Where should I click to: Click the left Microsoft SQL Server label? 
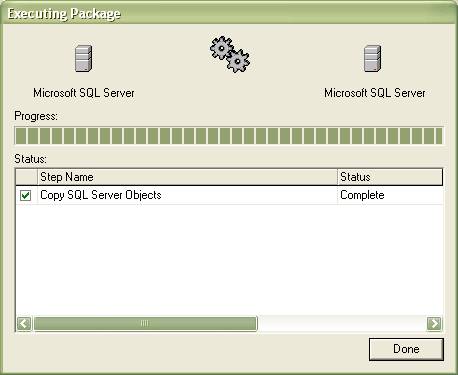coord(84,93)
